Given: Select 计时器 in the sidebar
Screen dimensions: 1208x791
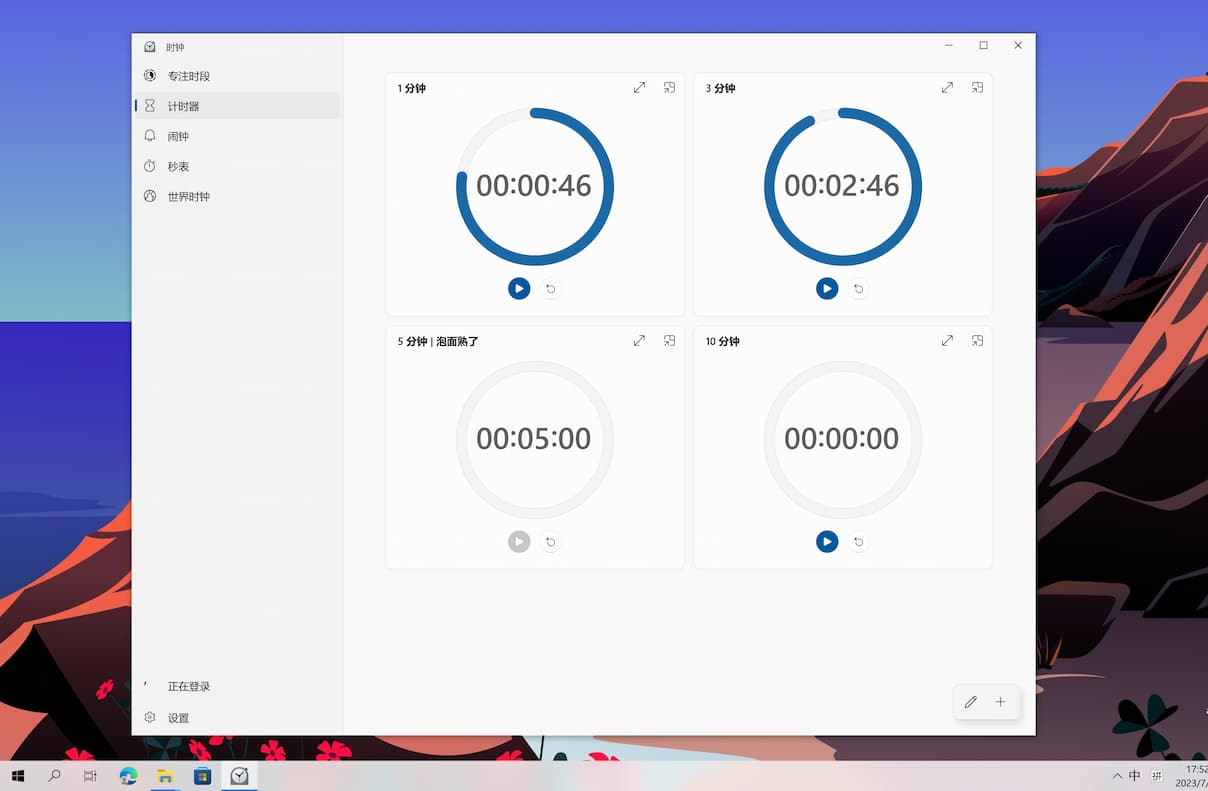Looking at the screenshot, I should click(237, 106).
